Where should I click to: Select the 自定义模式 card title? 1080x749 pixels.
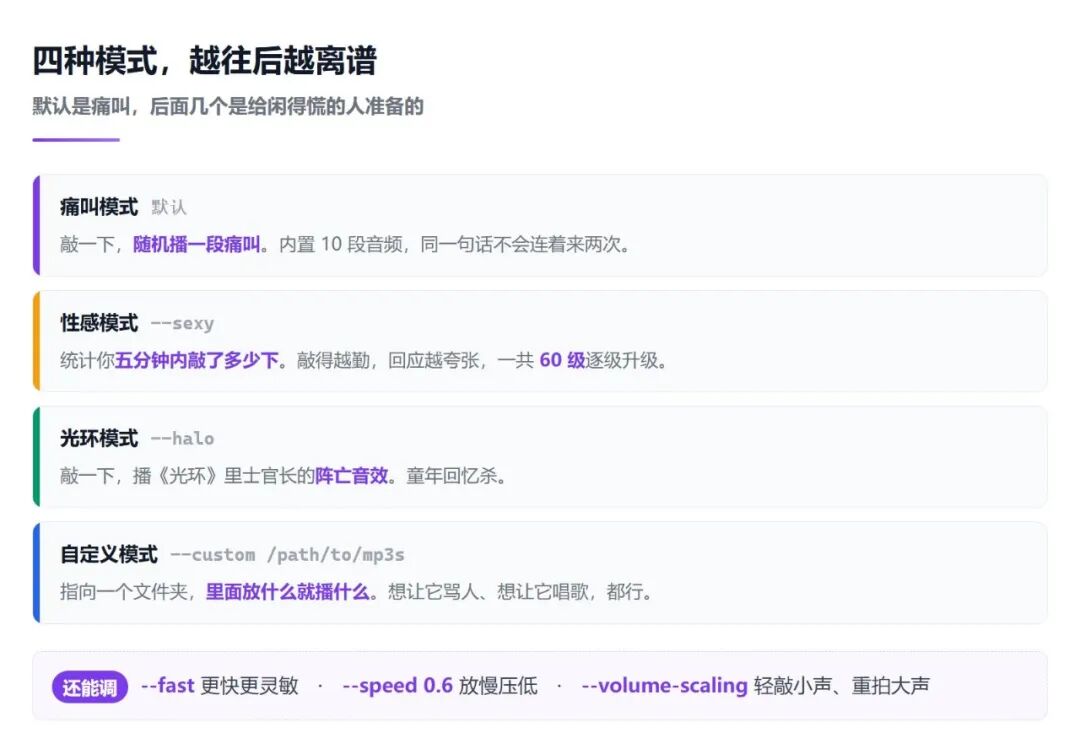pos(109,554)
